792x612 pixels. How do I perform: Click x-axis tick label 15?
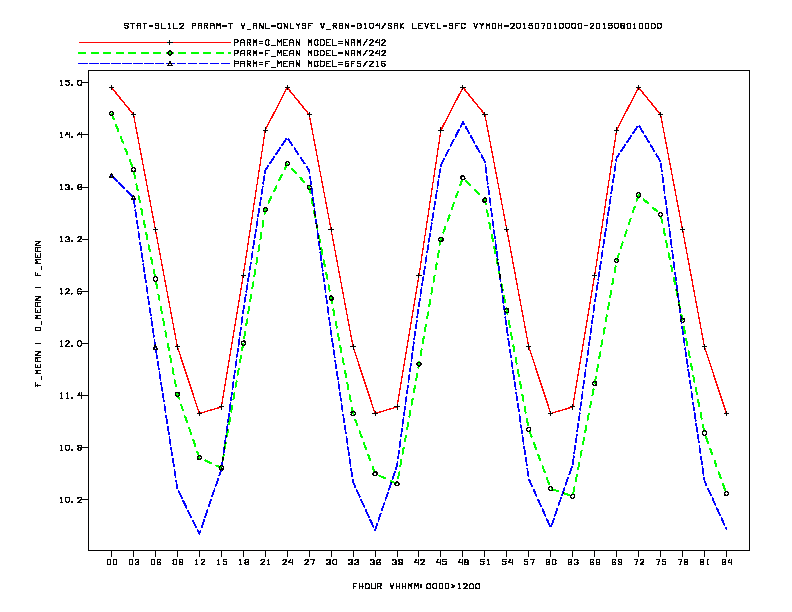(221, 562)
